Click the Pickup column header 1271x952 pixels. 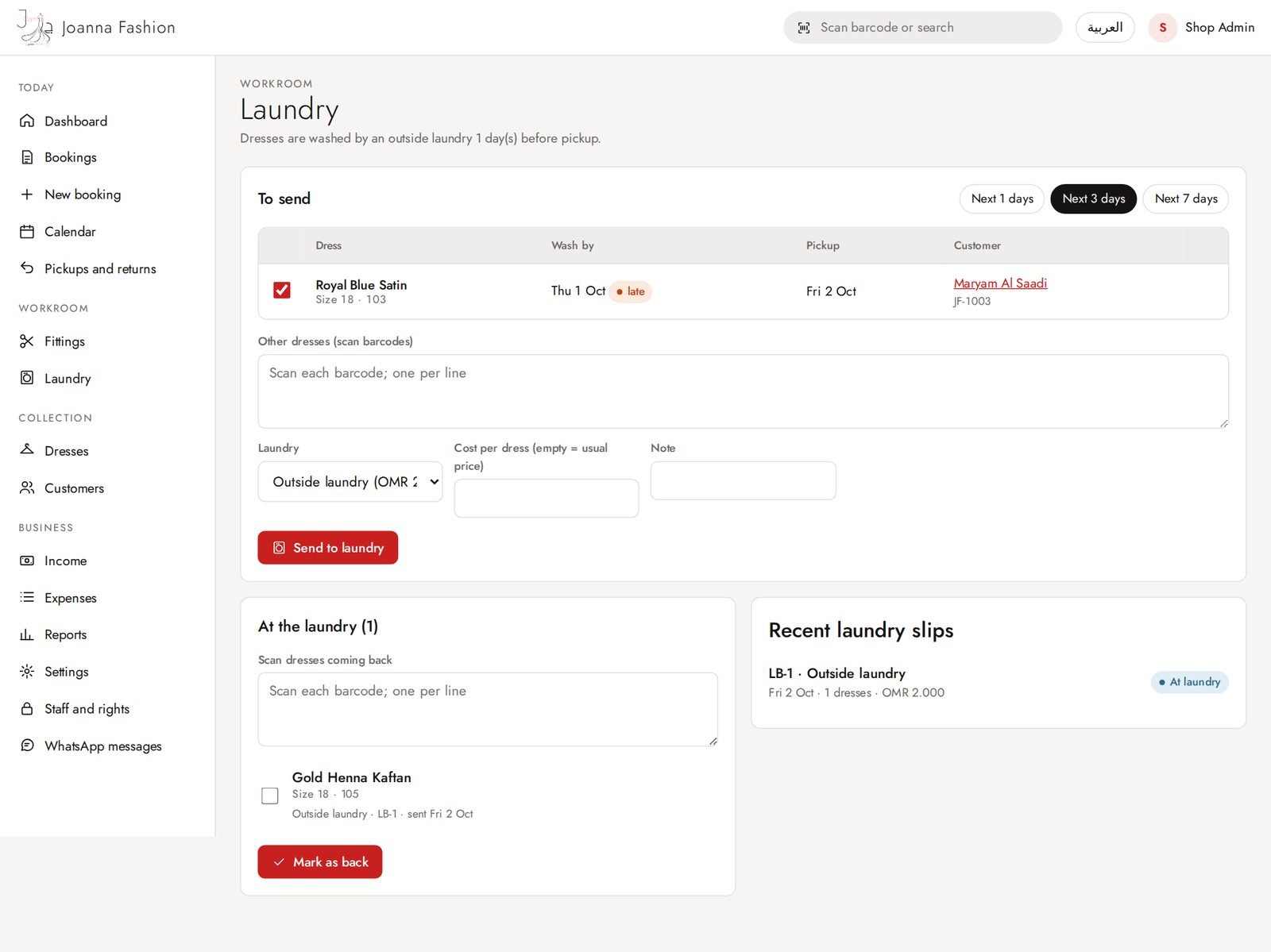(x=823, y=245)
